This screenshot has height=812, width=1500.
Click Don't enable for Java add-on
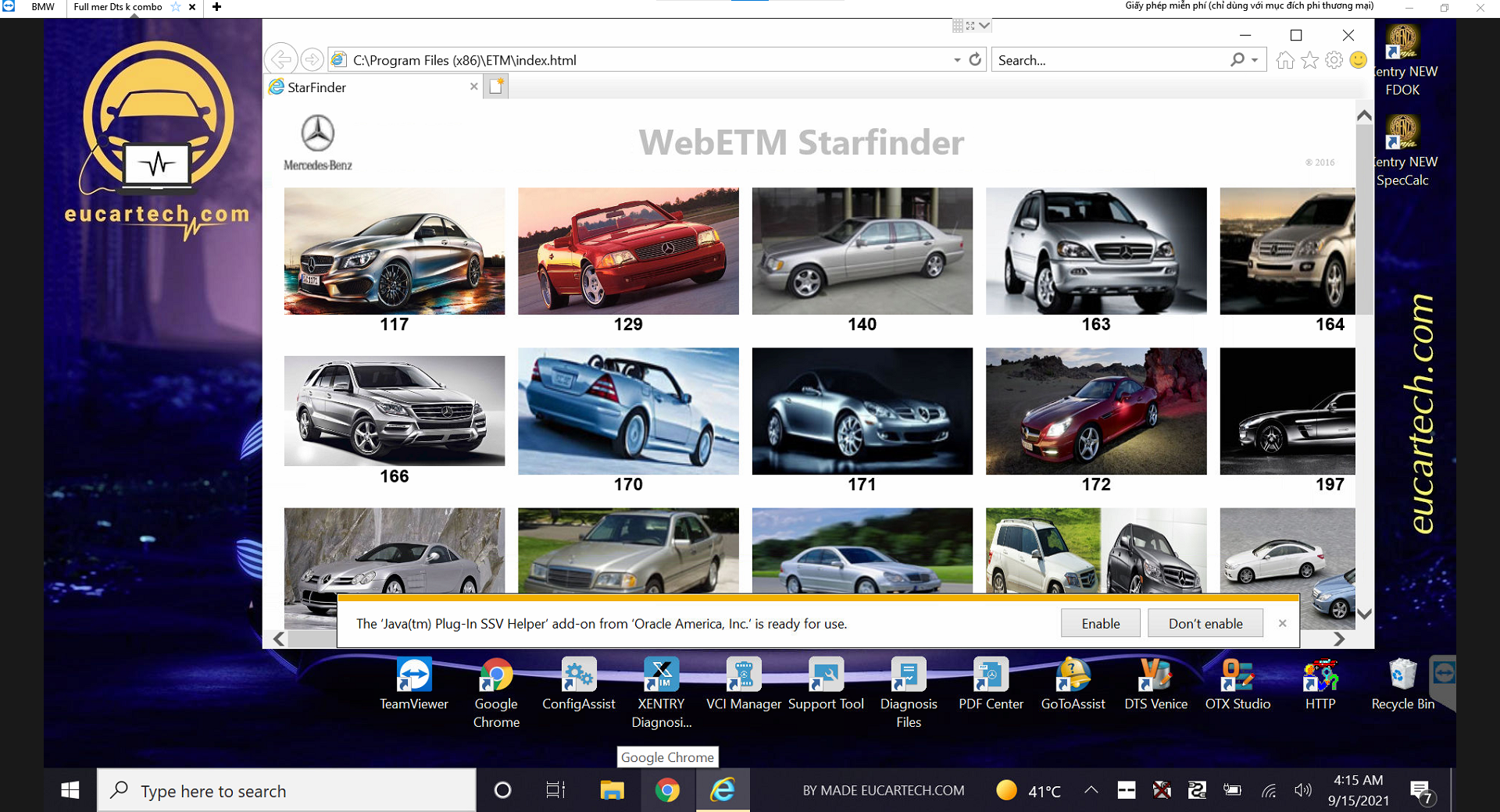(1205, 623)
